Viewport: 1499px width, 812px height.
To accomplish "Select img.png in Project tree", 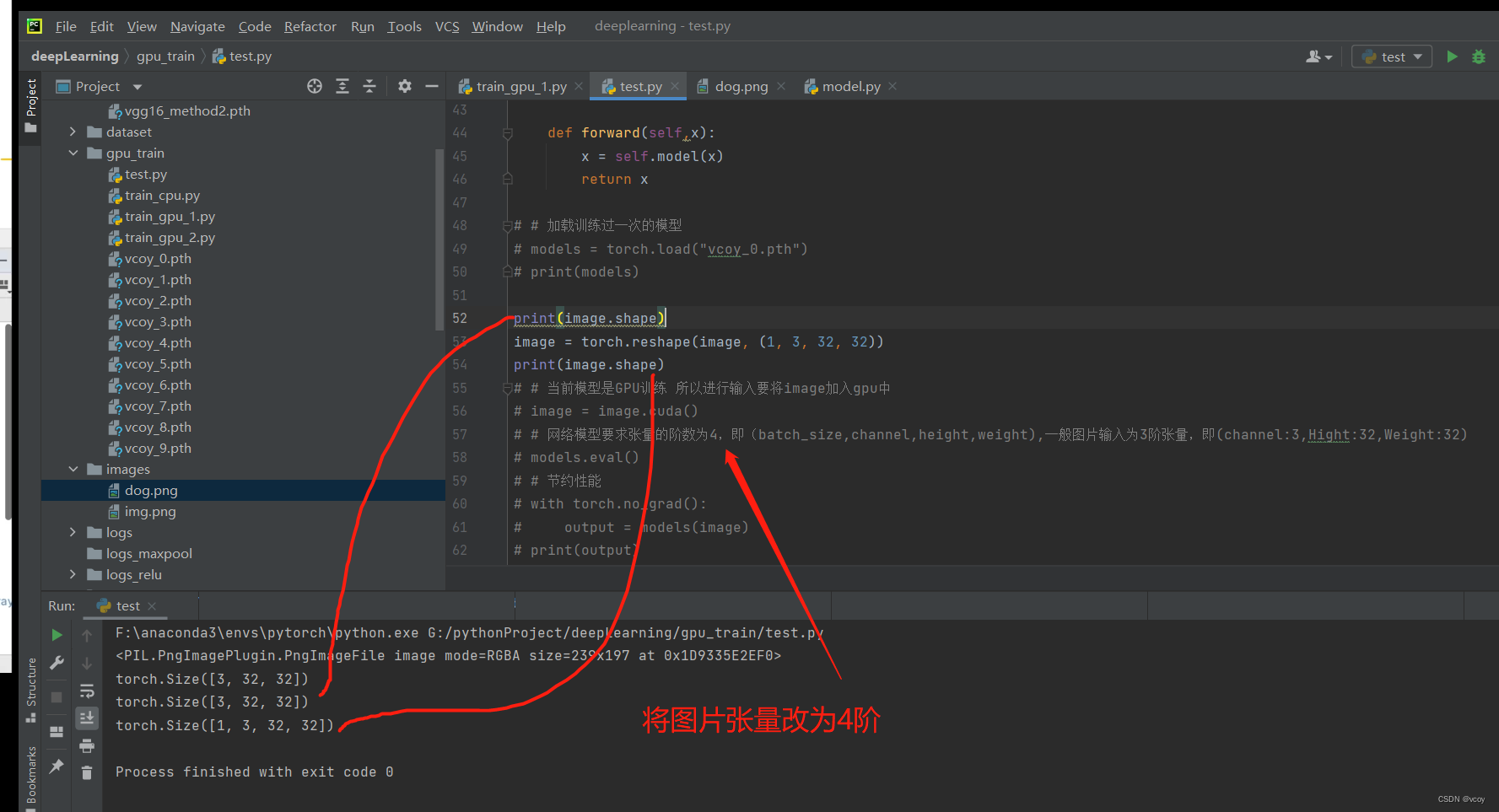I will [x=150, y=511].
